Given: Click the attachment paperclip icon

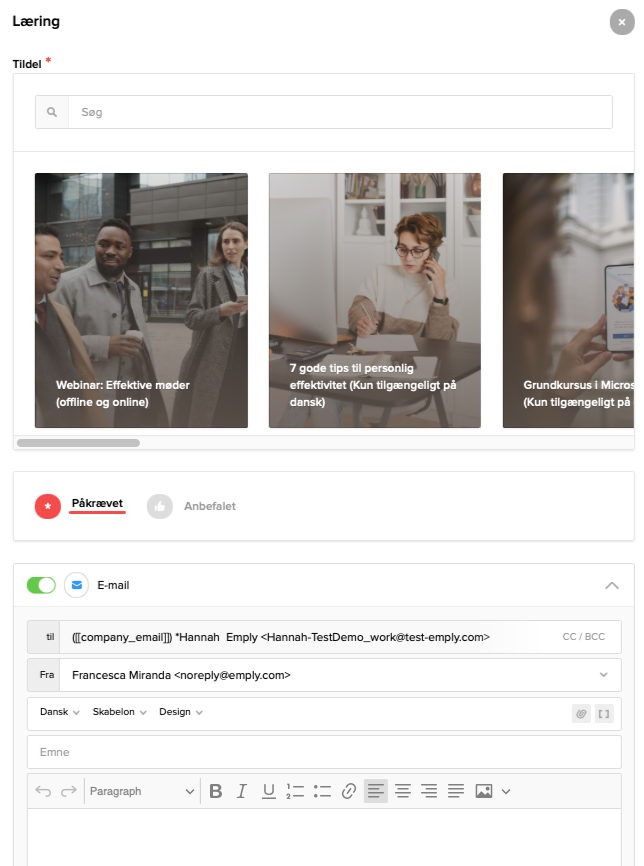Looking at the screenshot, I should [580, 713].
